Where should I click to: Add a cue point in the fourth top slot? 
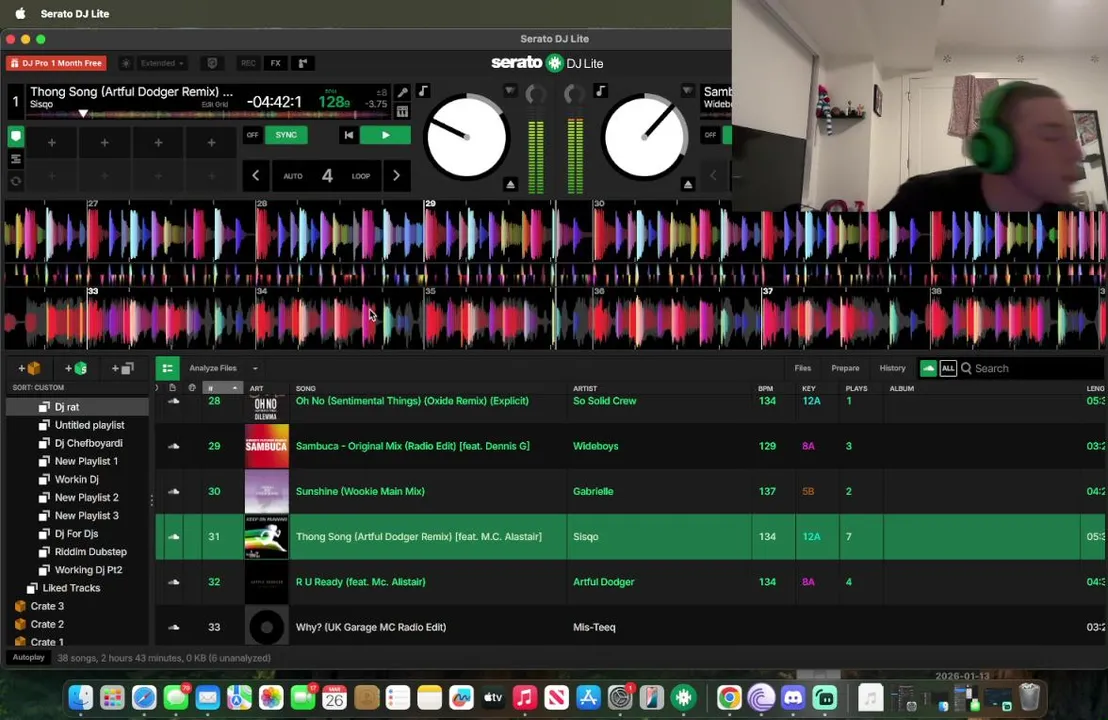[x=211, y=143]
